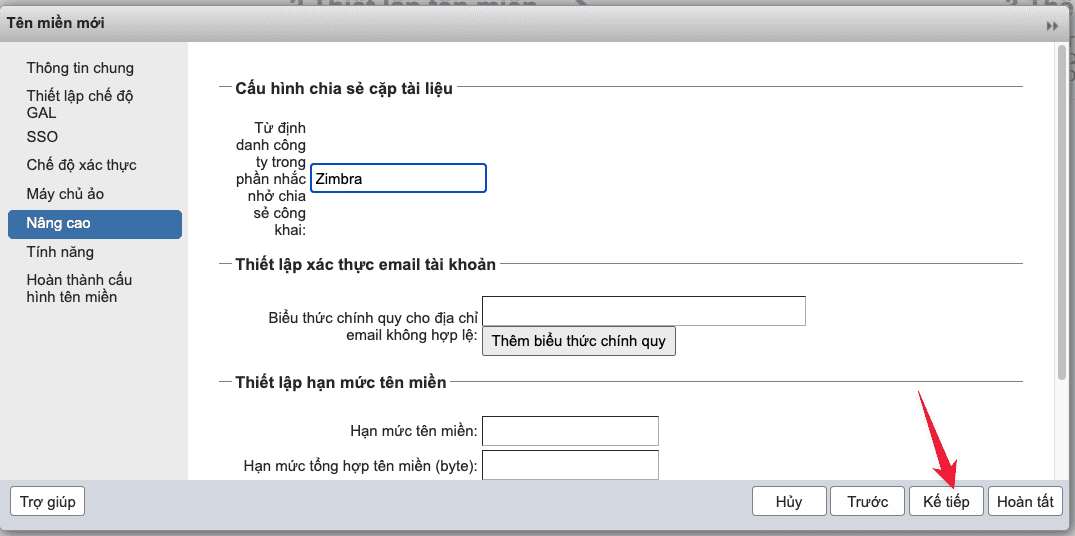The width and height of the screenshot is (1075, 536).
Task: Focus the invalid email regex input field
Action: point(643,311)
